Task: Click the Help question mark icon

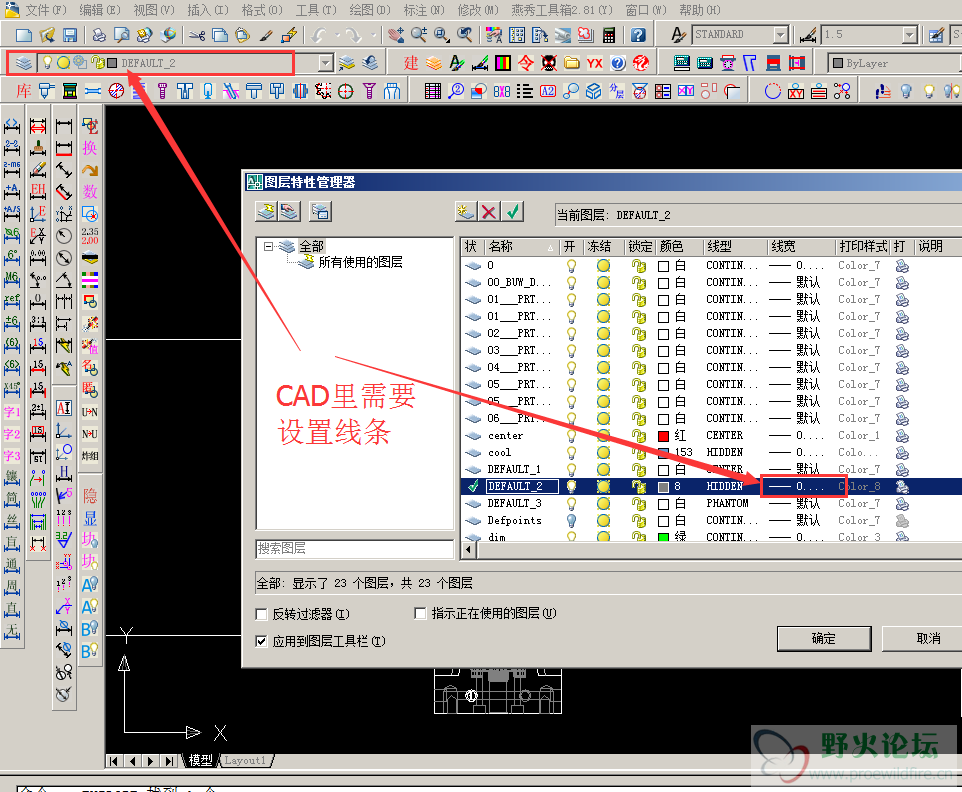Action: pyautogui.click(x=638, y=35)
